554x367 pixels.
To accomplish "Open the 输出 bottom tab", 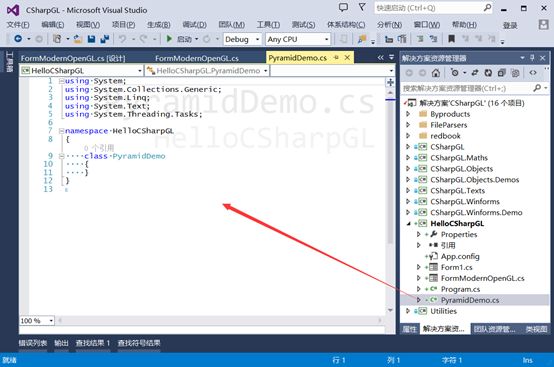I will (x=61, y=343).
